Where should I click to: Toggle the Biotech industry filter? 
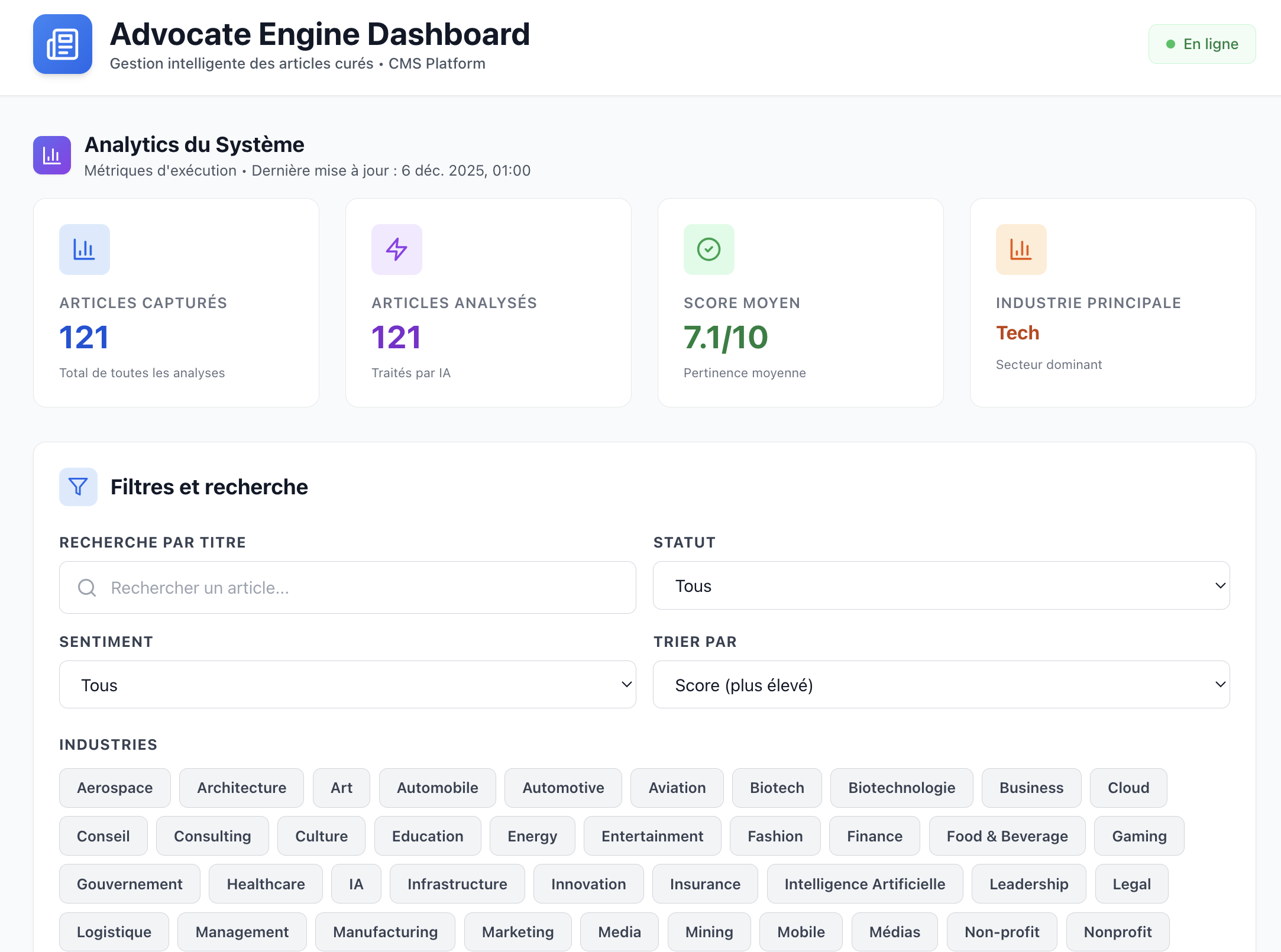tap(777, 788)
